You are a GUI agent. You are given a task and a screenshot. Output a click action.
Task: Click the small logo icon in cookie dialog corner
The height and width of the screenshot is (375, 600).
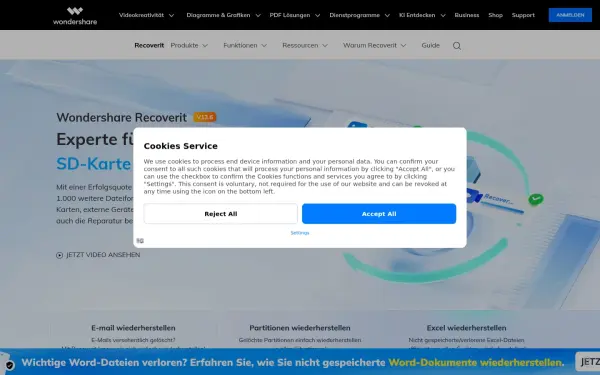[140, 241]
